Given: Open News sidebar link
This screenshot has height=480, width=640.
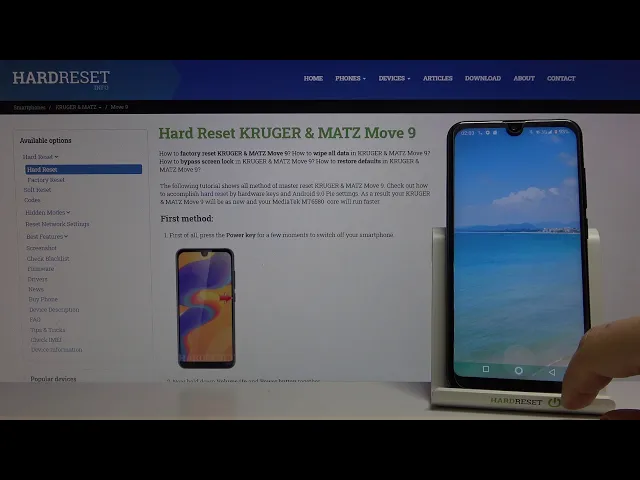Looking at the screenshot, I should coord(36,289).
